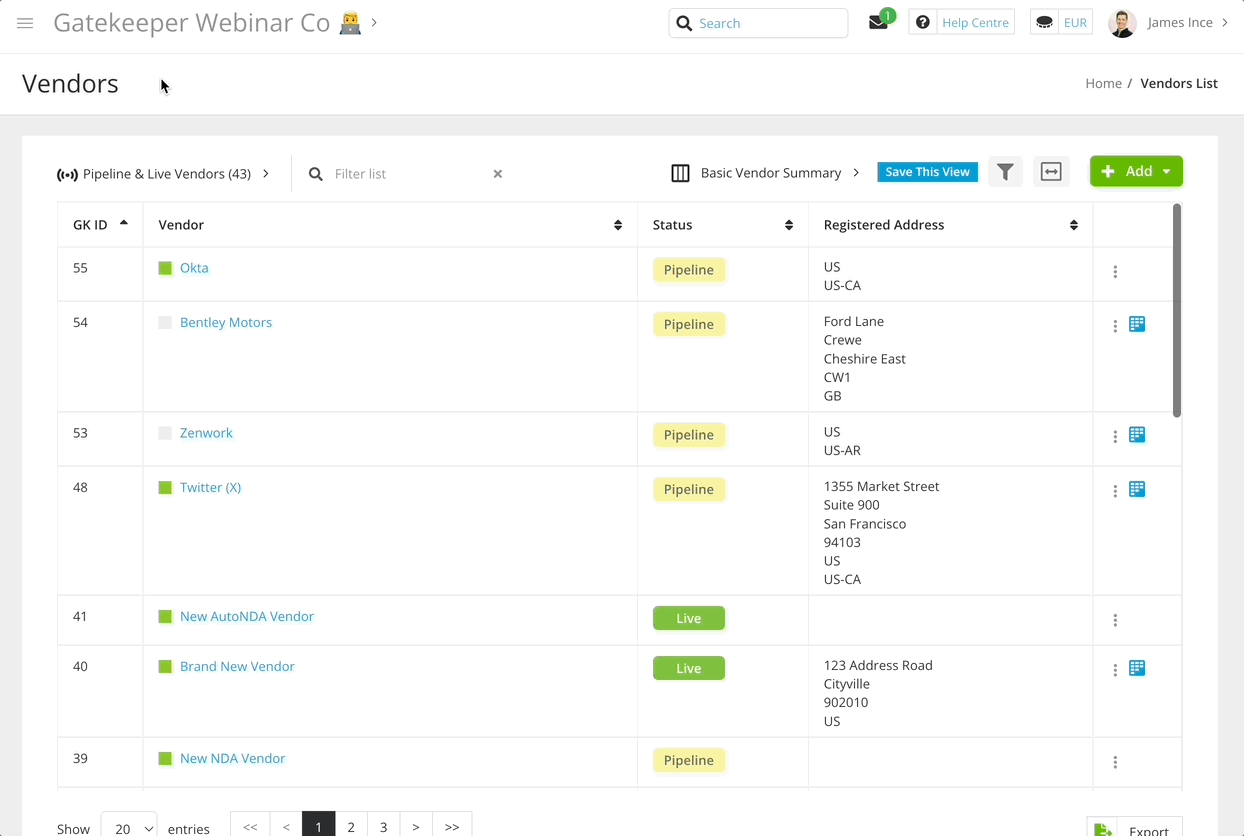1244x836 pixels.
Task: Expand the Add button dropdown
Action: 1166,172
